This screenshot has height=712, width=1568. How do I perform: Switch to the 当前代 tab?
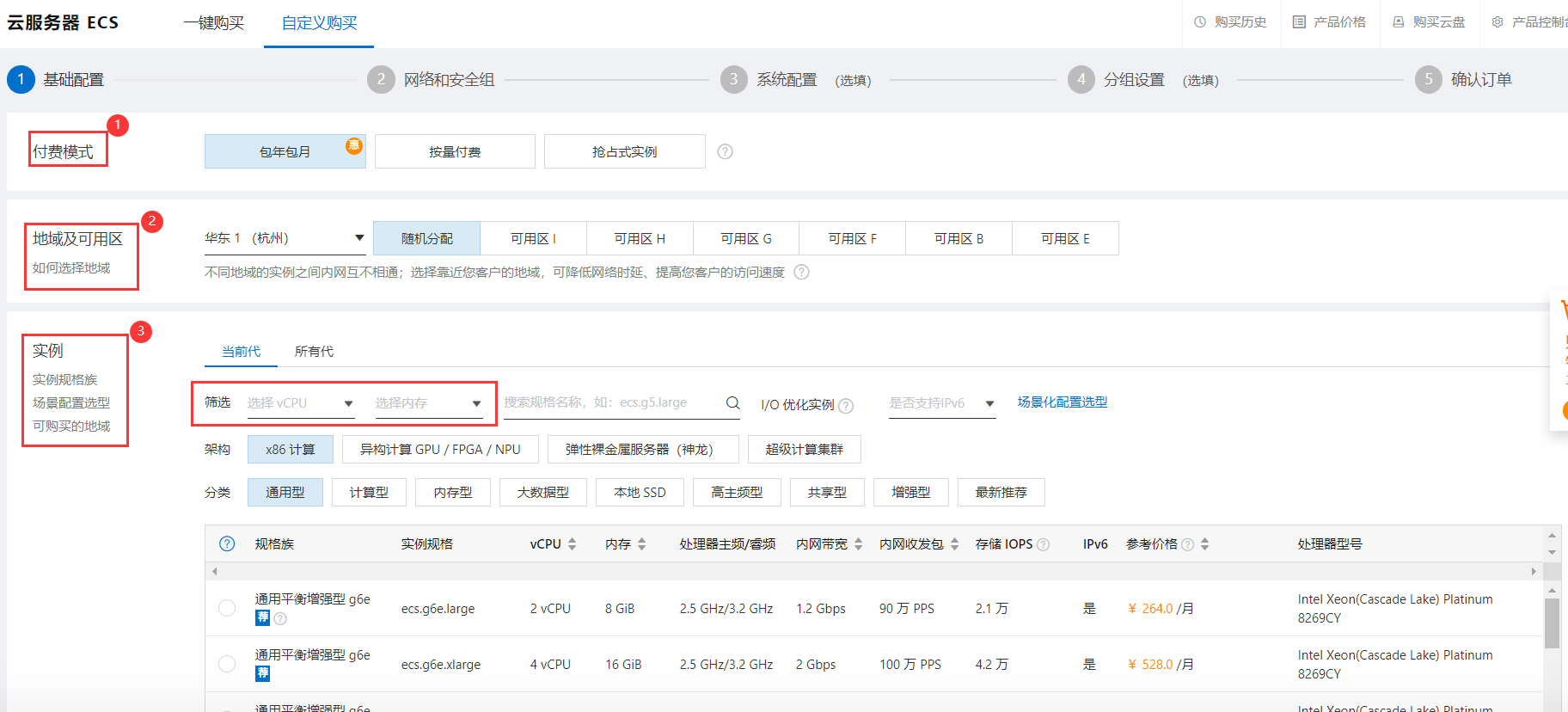coord(241,351)
